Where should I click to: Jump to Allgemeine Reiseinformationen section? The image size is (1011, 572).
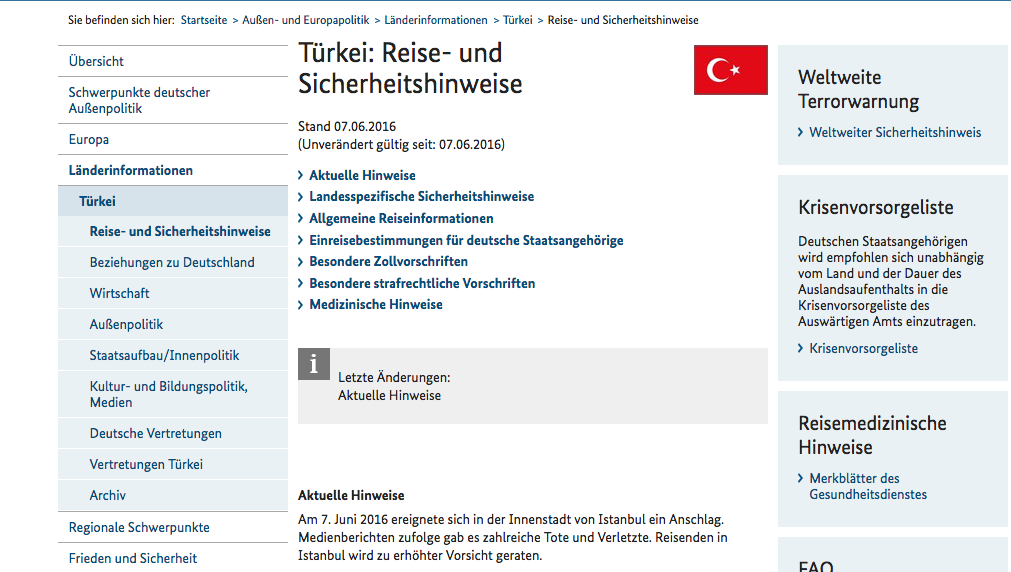coord(401,219)
